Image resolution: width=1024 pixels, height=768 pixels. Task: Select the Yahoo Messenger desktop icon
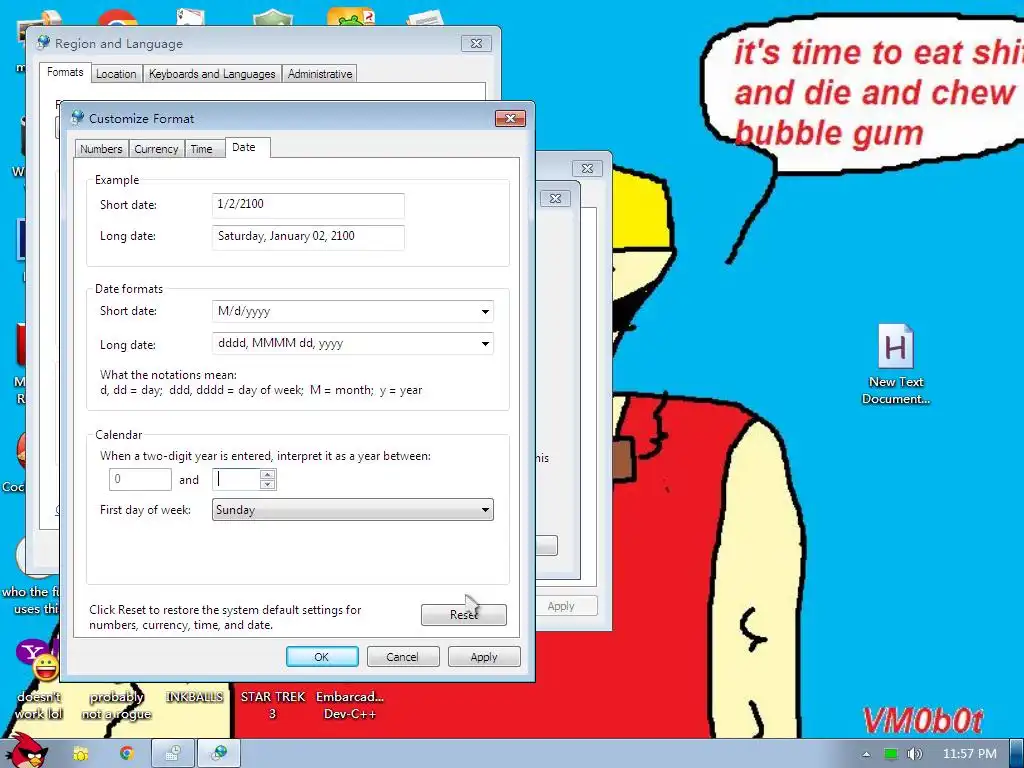(38, 660)
